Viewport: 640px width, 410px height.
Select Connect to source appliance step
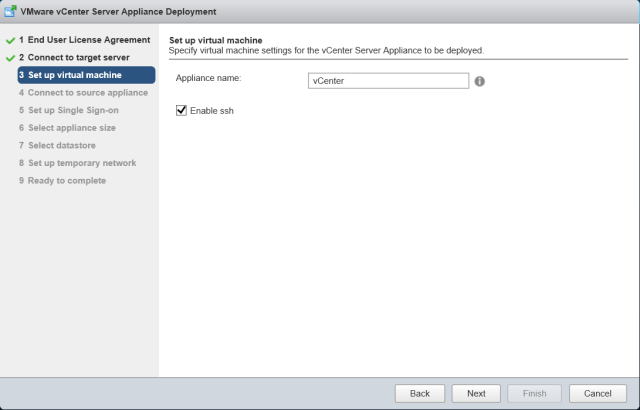[x=82, y=93]
